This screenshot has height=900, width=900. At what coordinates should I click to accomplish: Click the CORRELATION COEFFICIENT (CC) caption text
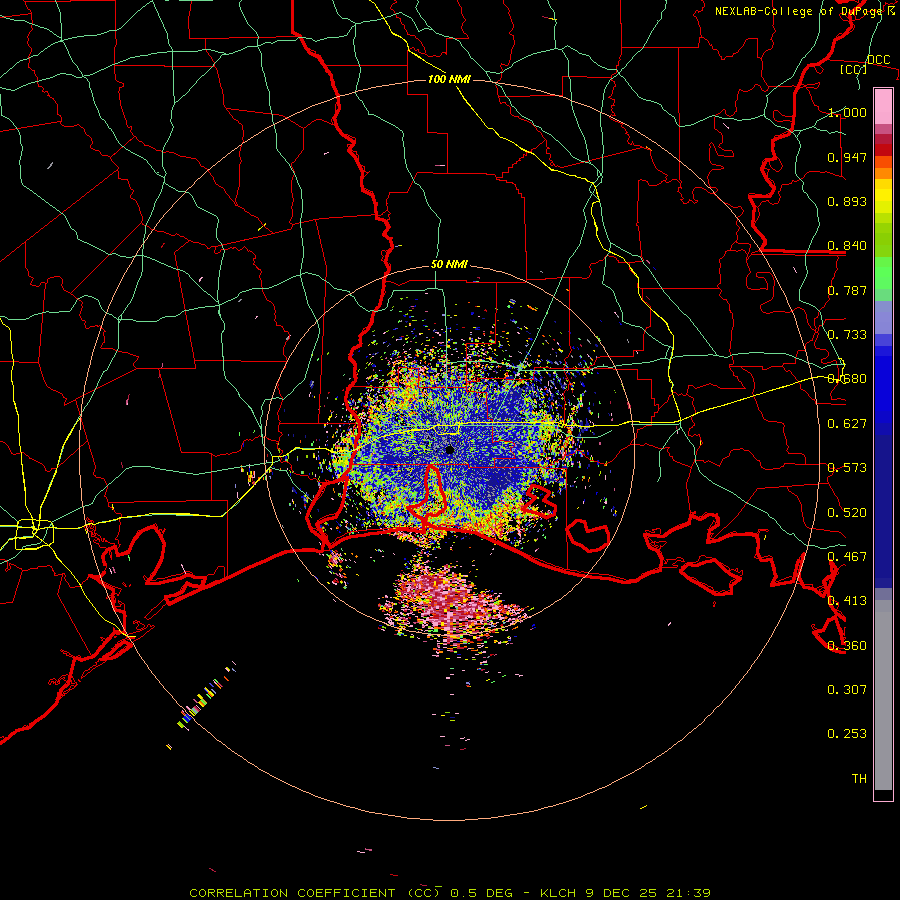(x=315, y=893)
